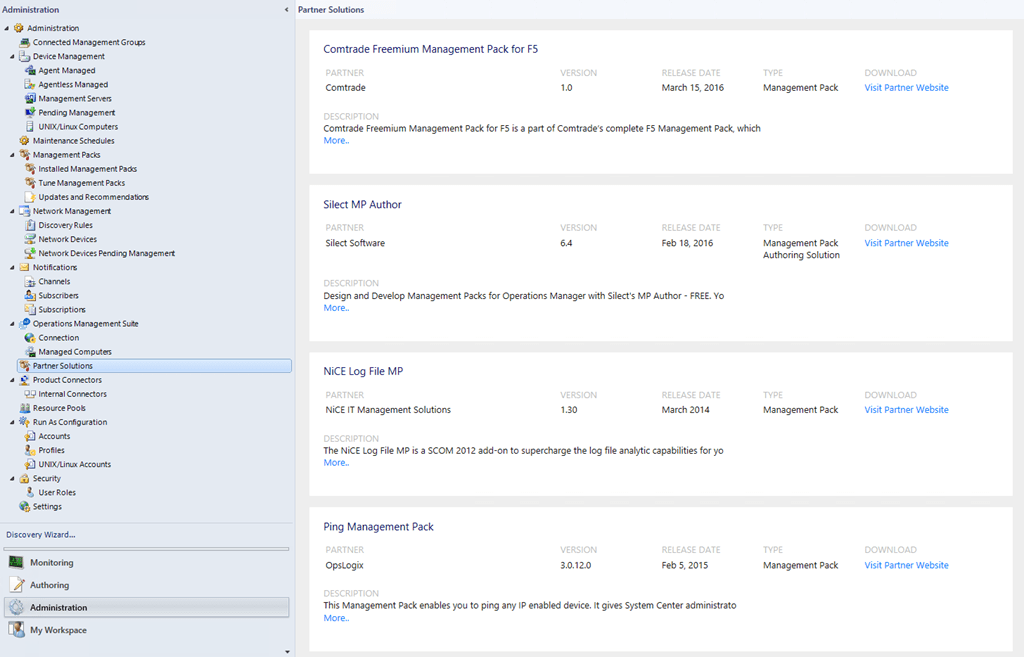The height and width of the screenshot is (657, 1024).
Task: Select Partner Solutions in the tree
Action: 154,366
